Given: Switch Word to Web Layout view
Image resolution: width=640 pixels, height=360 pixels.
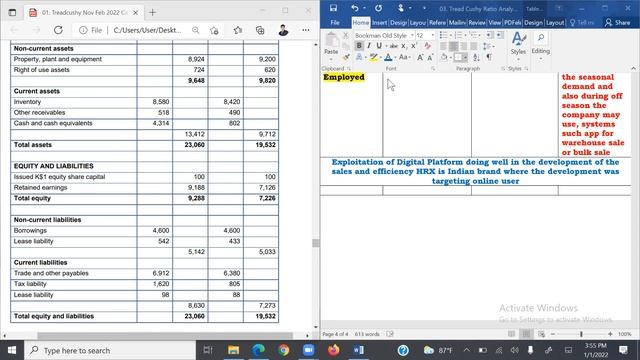Looking at the screenshot, I should (x=541, y=334).
